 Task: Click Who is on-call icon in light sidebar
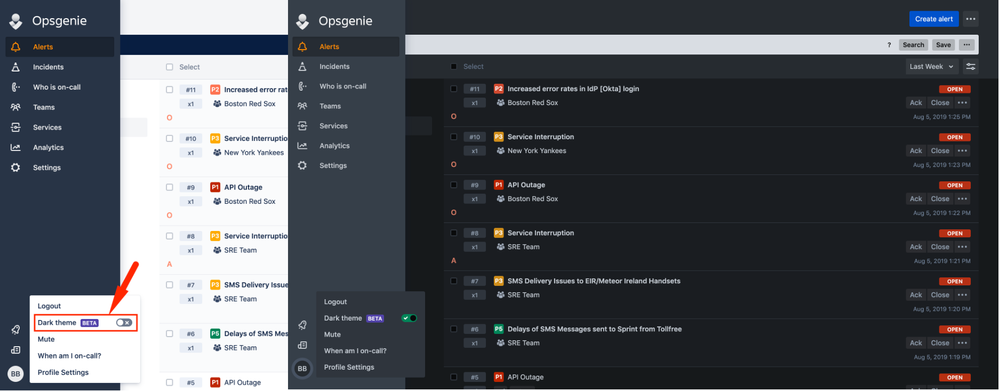(x=15, y=87)
